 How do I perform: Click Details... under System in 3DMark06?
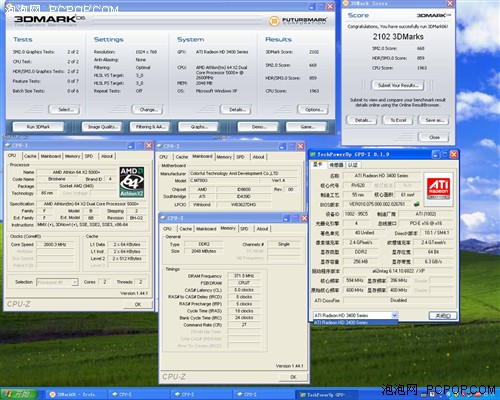tap(236, 109)
